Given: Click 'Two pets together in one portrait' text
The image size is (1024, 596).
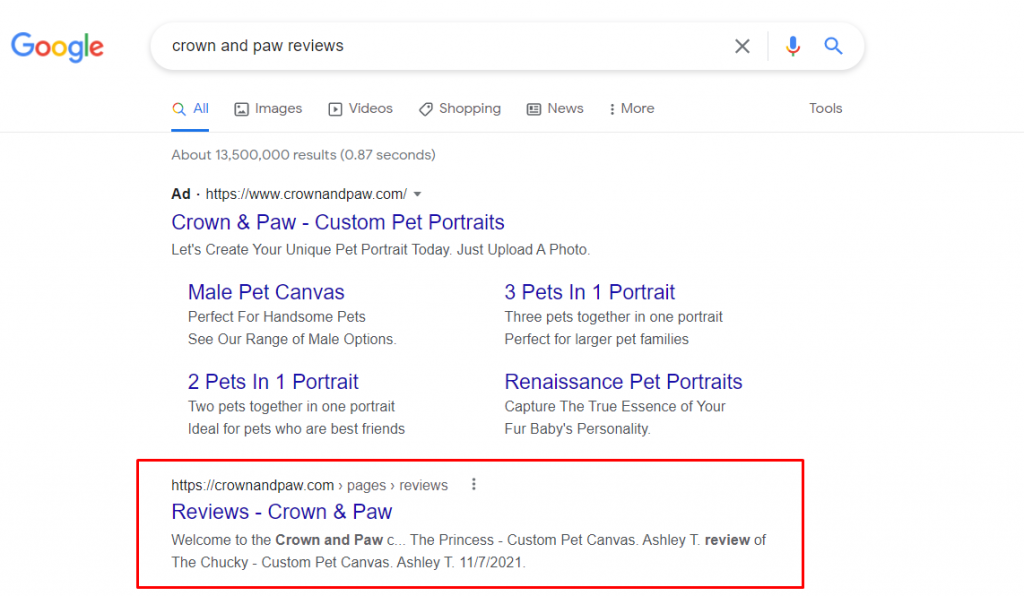Looking at the screenshot, I should pos(291,407).
